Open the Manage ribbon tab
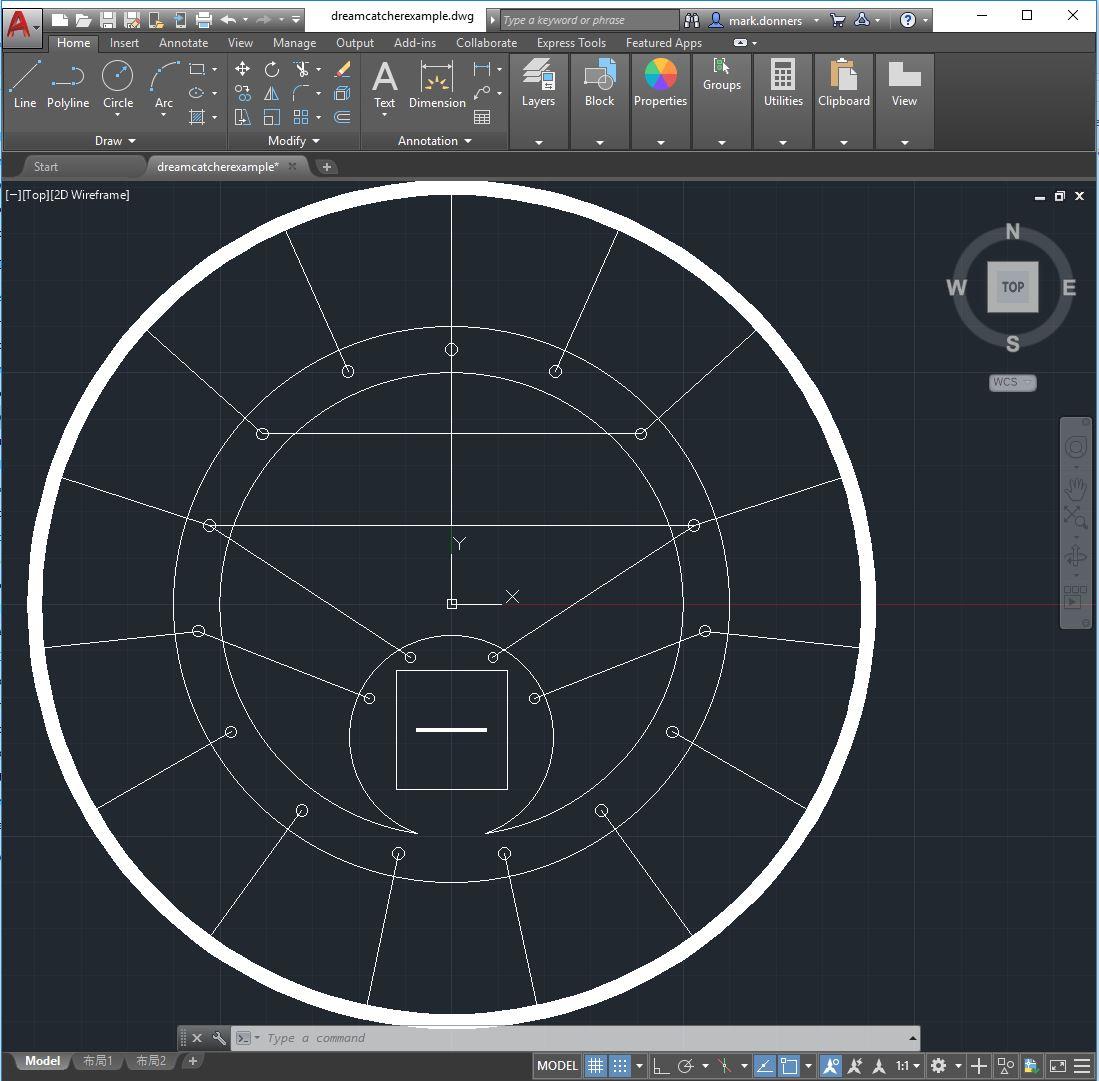 point(294,43)
